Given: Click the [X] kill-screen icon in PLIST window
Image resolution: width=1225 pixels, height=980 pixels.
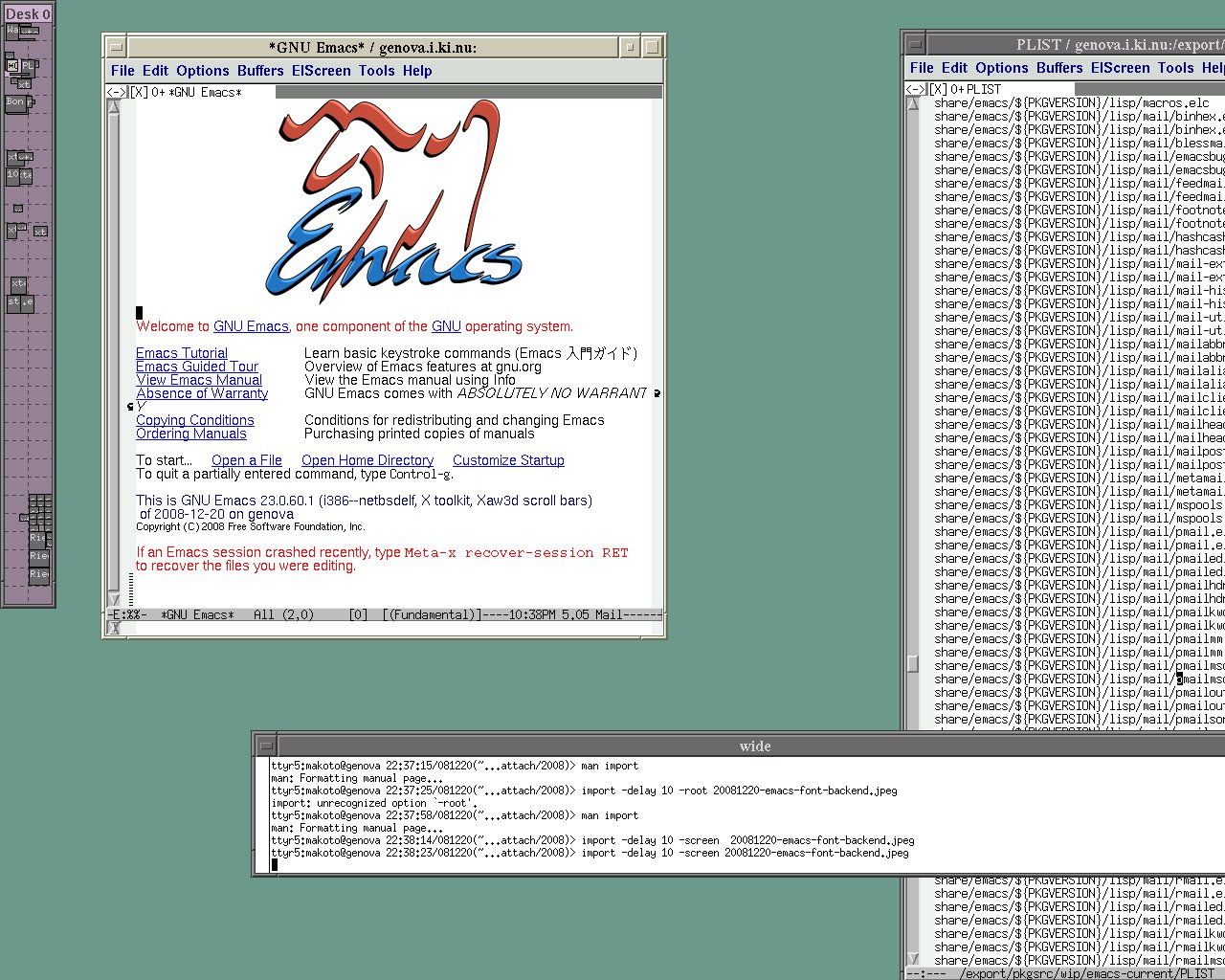Looking at the screenshot, I should point(938,90).
